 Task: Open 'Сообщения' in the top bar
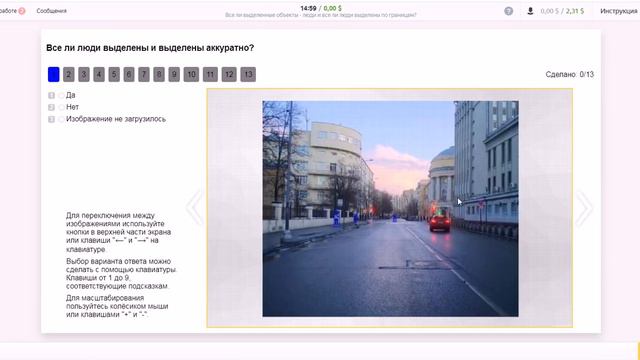(51, 11)
